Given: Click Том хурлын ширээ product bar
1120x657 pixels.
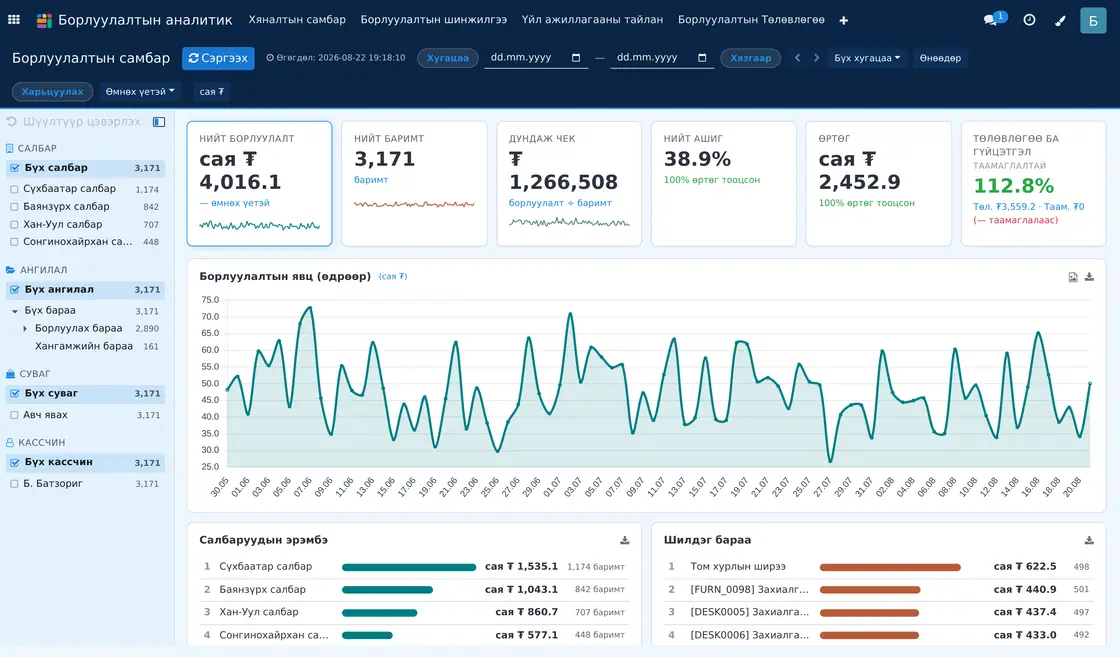Looking at the screenshot, I should point(890,567).
